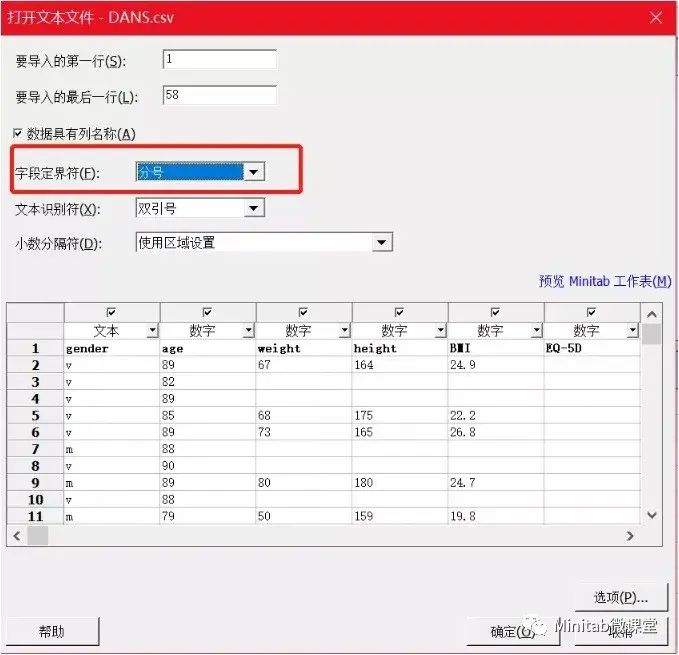Uncheck the EQ-5D column checkbox
Viewport: 679px width, 655px height.
point(592,312)
